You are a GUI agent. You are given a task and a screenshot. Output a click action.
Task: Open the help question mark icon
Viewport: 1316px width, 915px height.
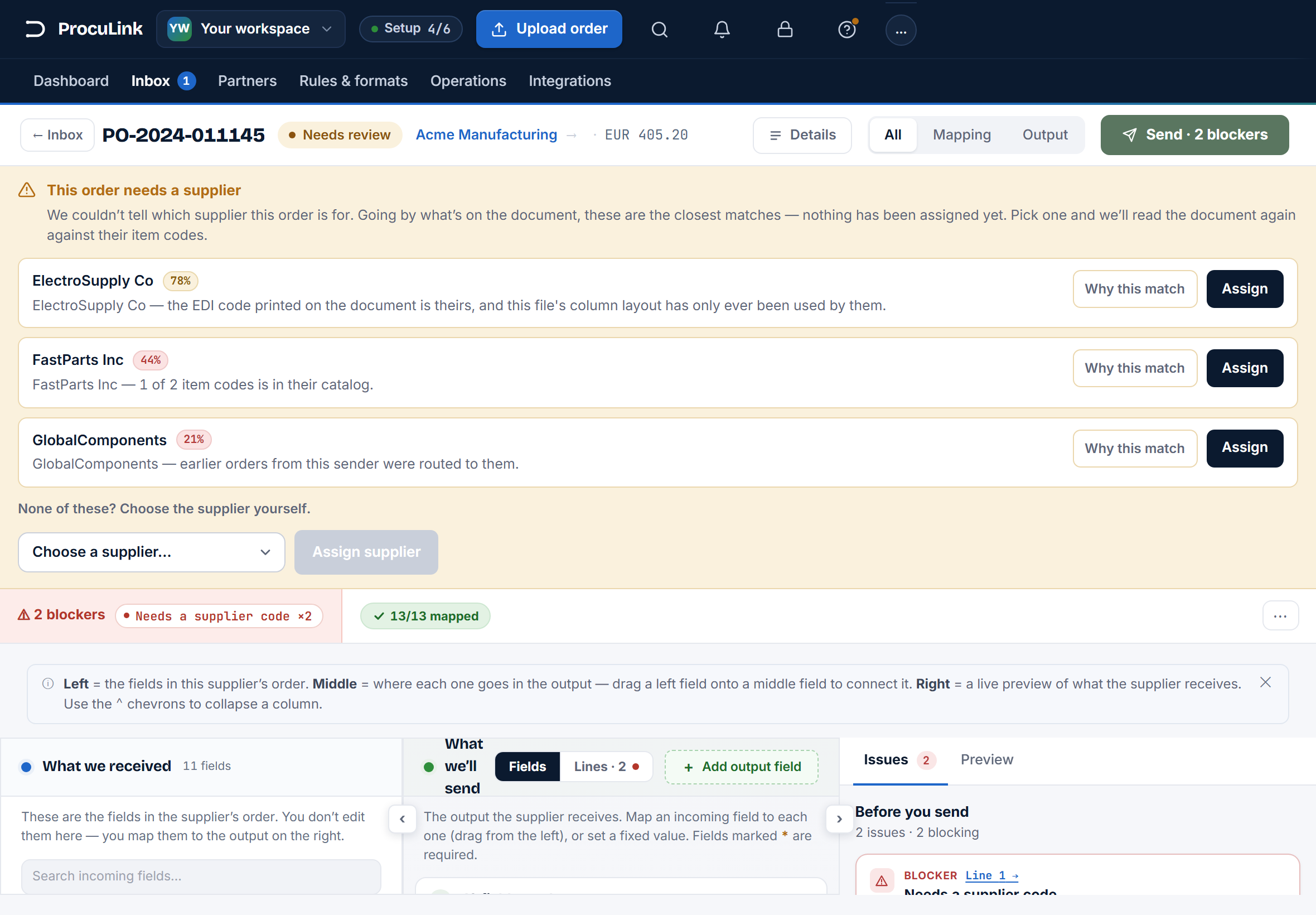click(847, 29)
